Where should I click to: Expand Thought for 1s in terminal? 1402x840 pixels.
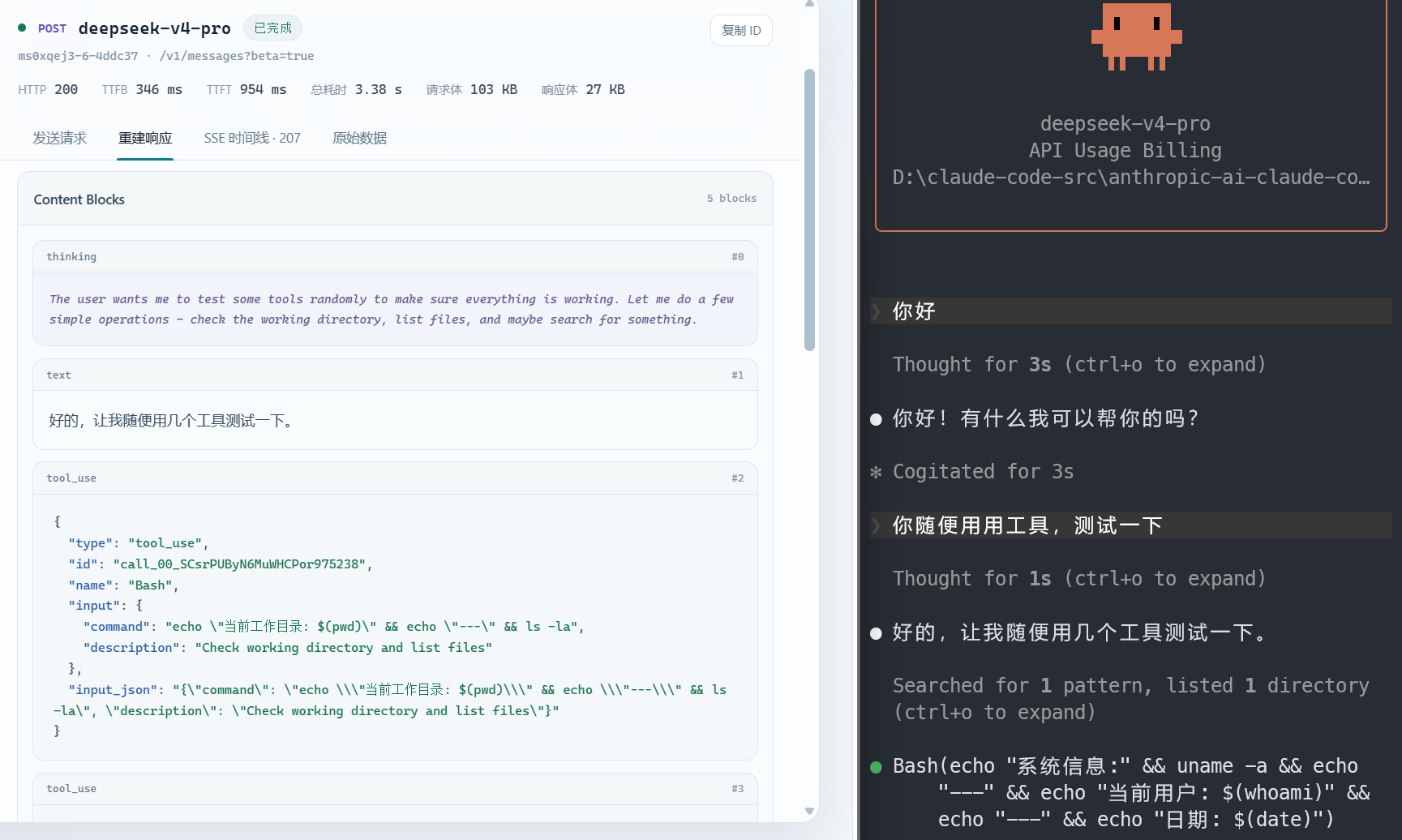pos(1079,579)
